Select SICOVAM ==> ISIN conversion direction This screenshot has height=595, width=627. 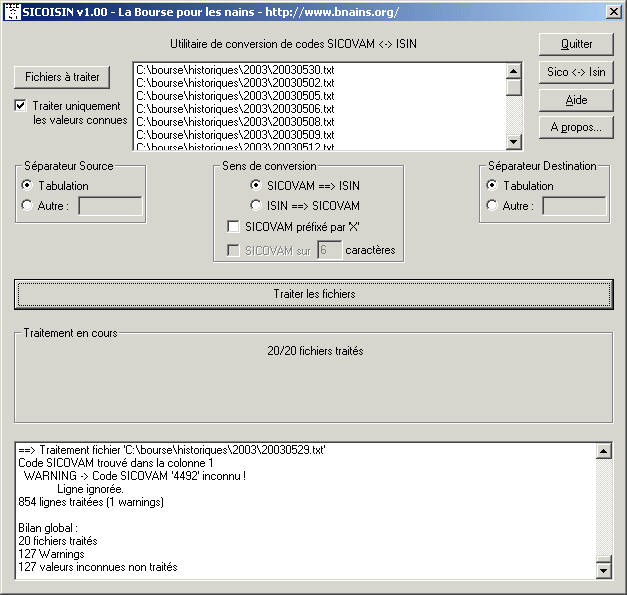tap(256, 185)
